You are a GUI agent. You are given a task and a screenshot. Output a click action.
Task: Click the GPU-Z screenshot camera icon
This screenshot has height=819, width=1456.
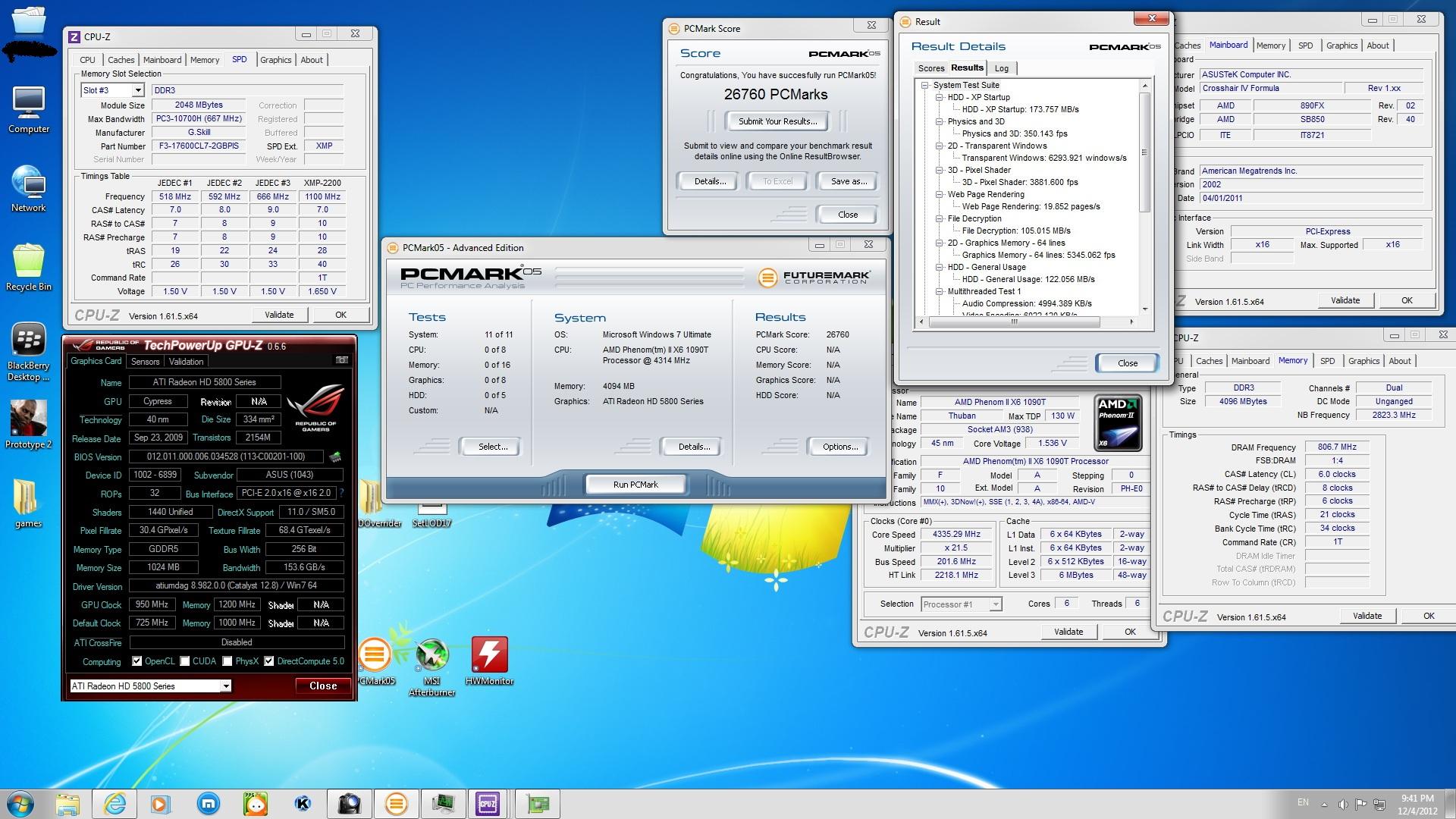pos(342,360)
